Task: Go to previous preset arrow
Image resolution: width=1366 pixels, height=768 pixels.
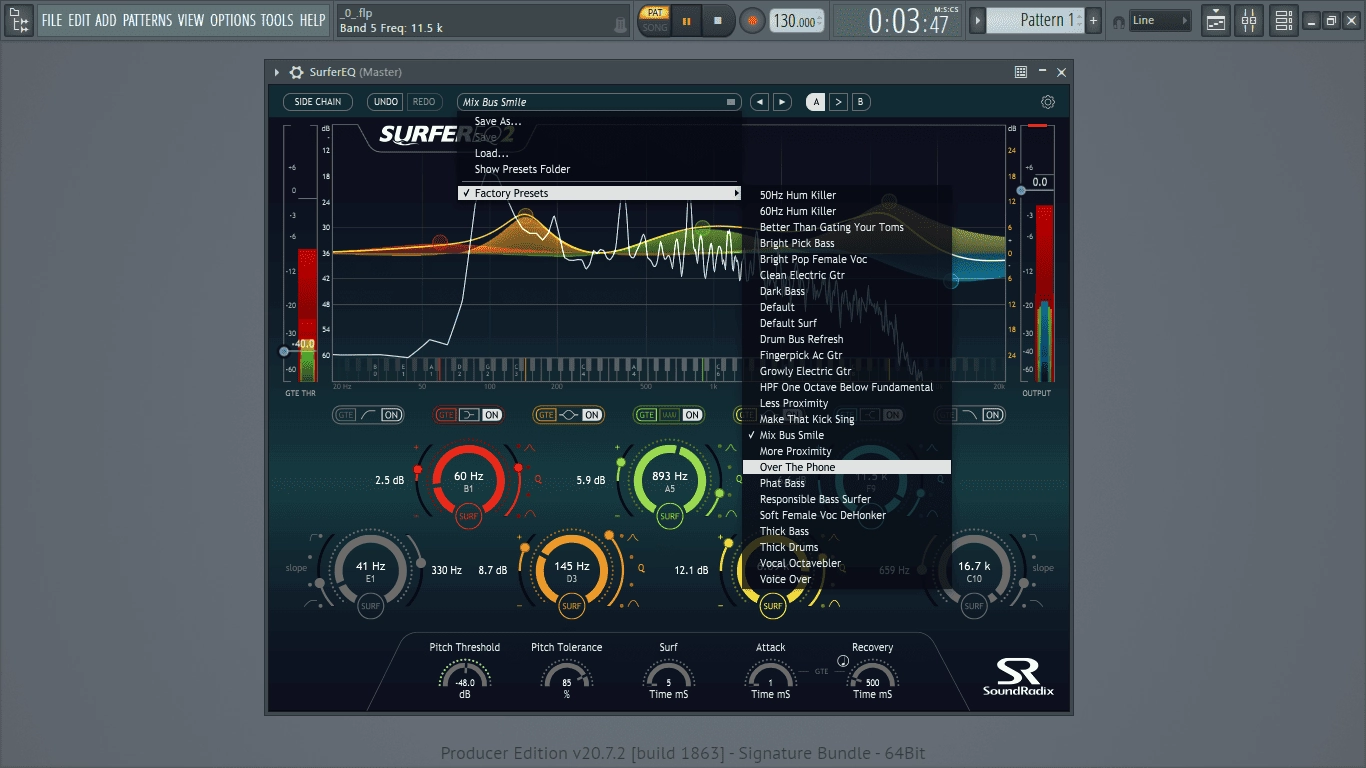Action: tap(760, 102)
